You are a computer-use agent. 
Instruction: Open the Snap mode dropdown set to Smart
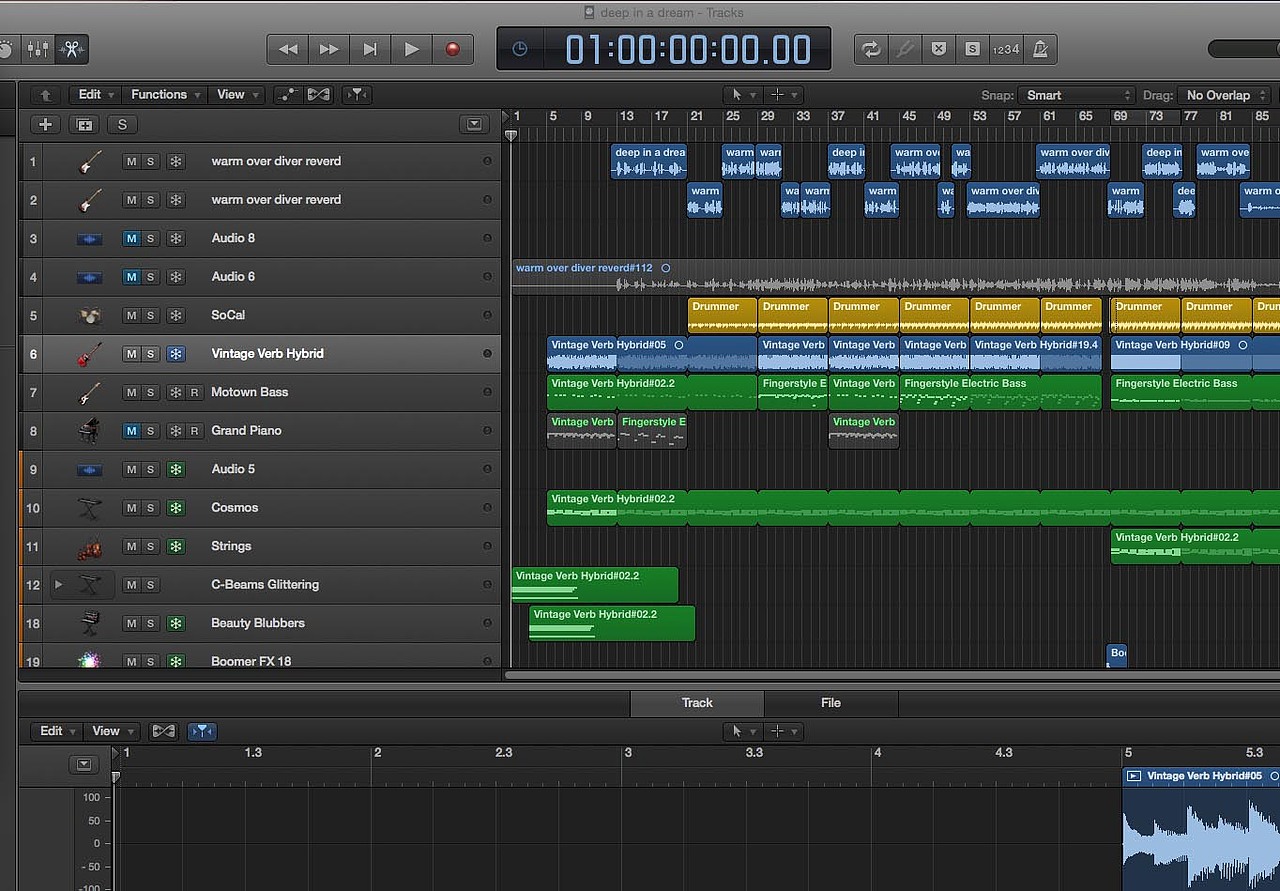pos(1076,95)
